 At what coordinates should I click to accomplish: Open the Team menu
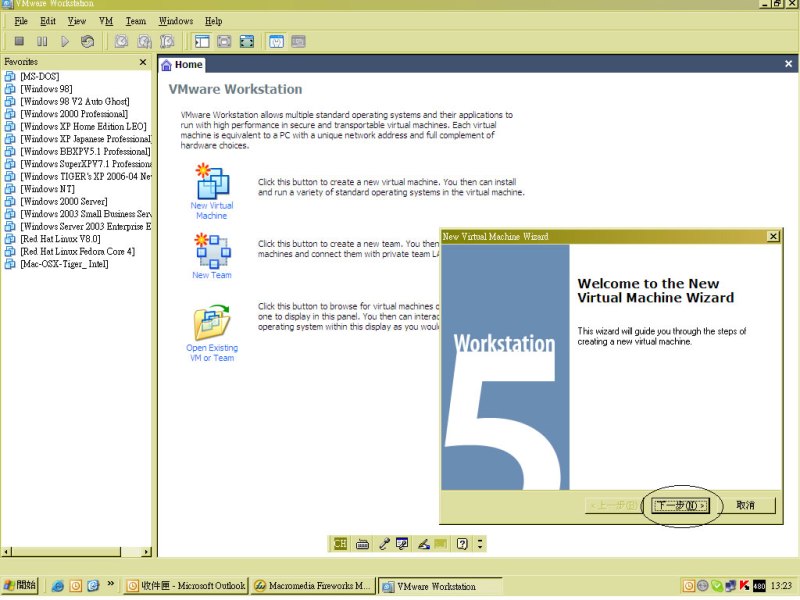pos(136,21)
